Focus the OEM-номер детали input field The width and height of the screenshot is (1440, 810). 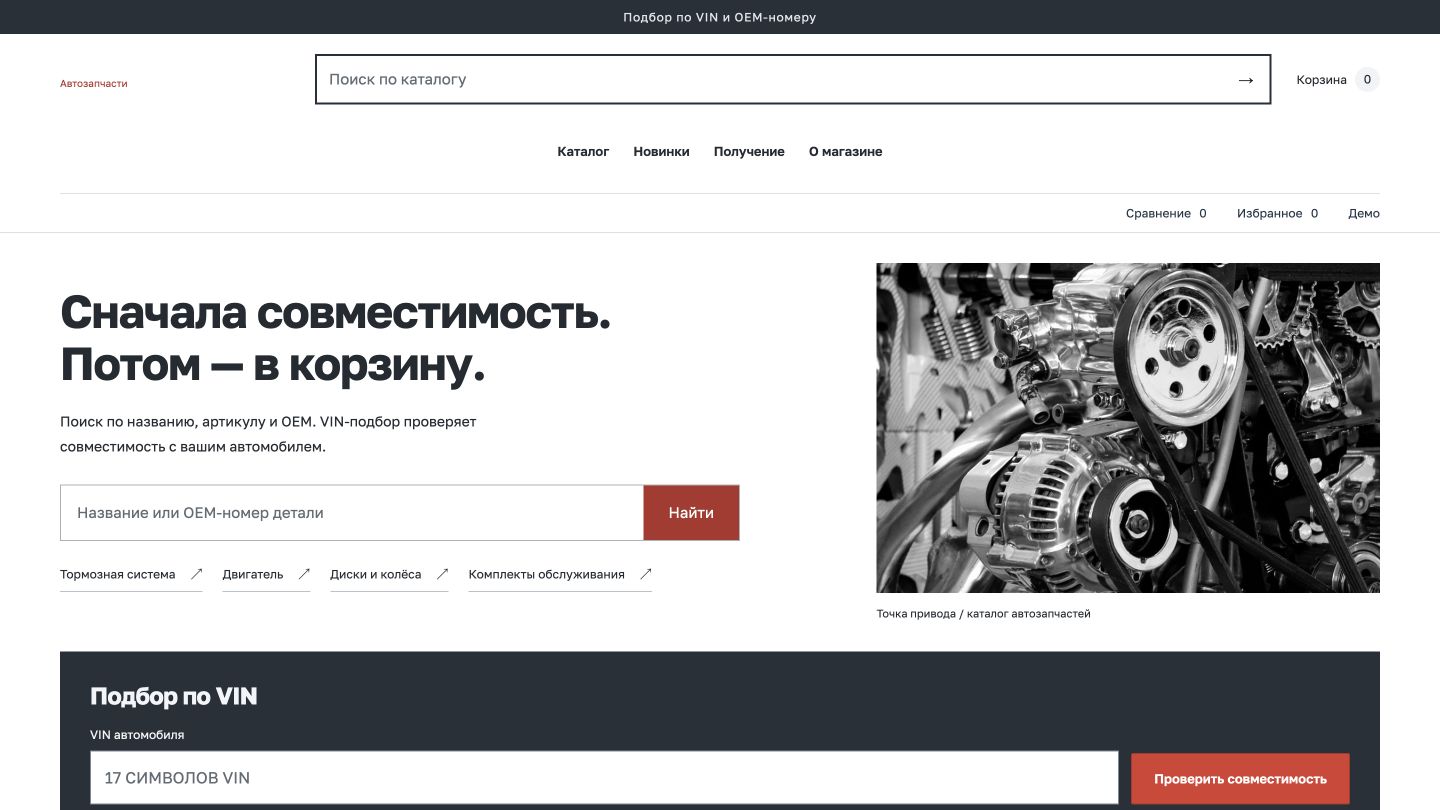click(352, 513)
